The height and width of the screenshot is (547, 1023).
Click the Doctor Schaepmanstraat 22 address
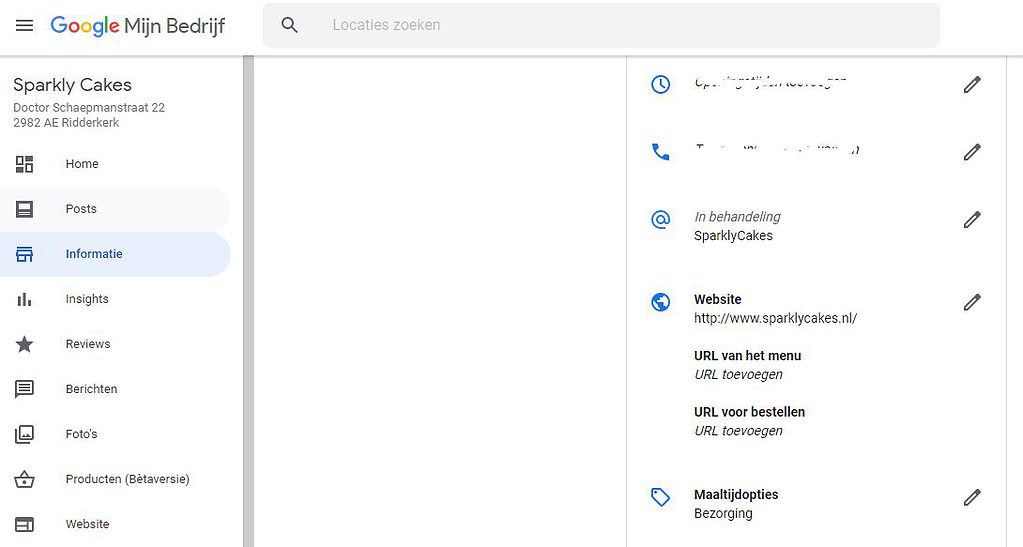point(89,108)
